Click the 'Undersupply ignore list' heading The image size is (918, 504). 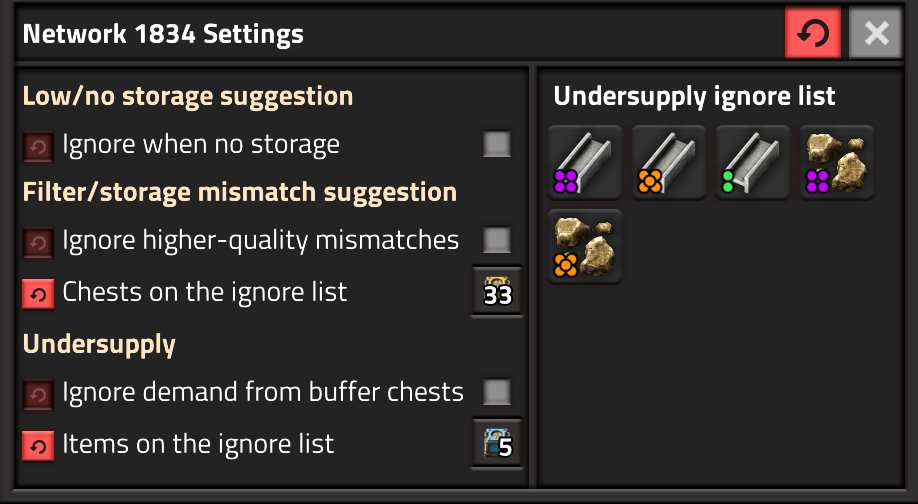(x=694, y=97)
